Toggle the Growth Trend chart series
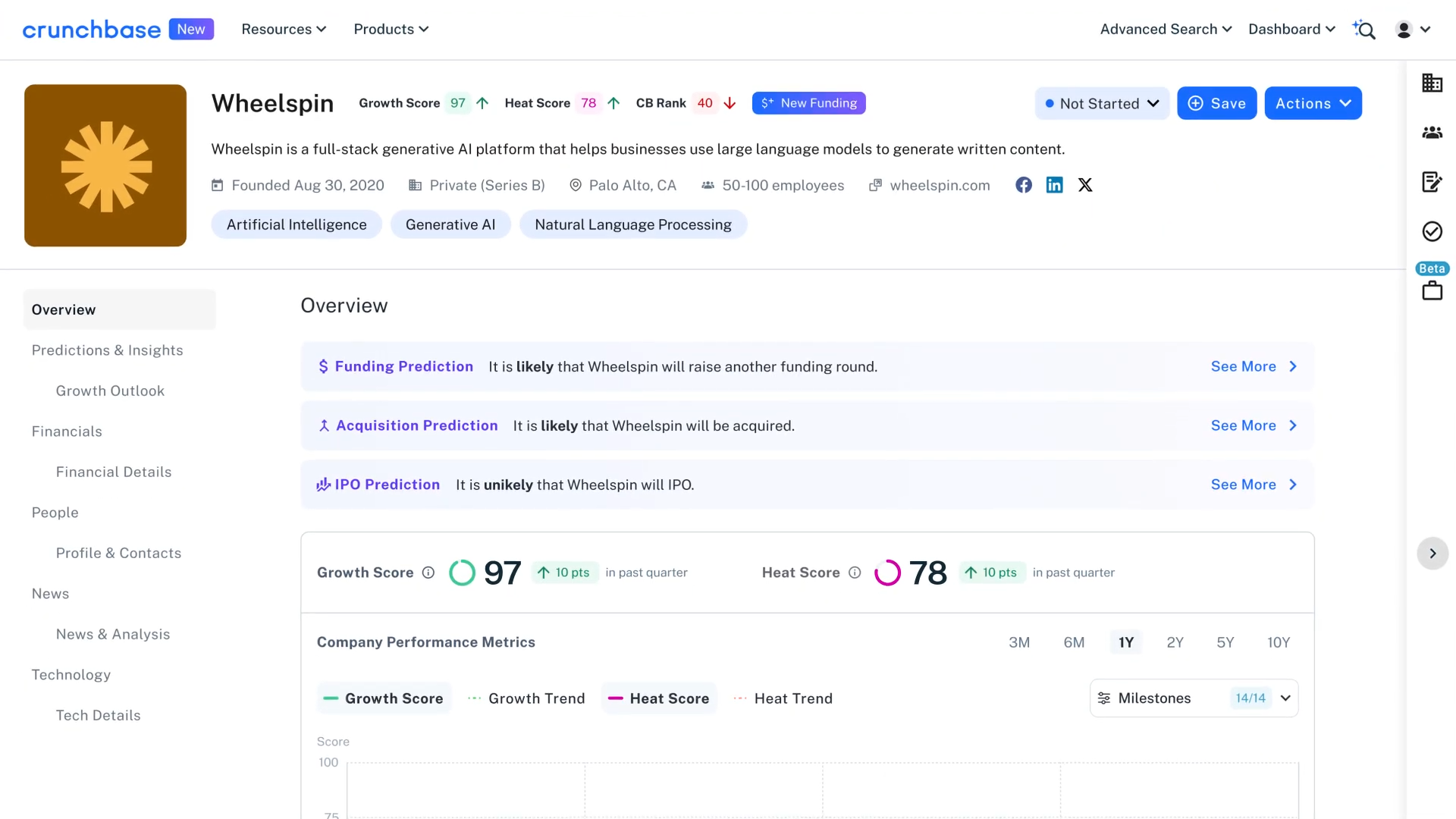Viewport: 1456px width, 819px height. [527, 698]
